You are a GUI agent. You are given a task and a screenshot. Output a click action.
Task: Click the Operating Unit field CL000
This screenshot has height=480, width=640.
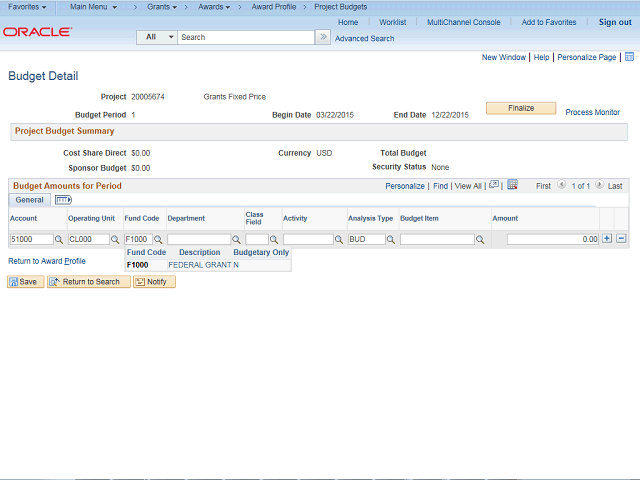coord(89,239)
